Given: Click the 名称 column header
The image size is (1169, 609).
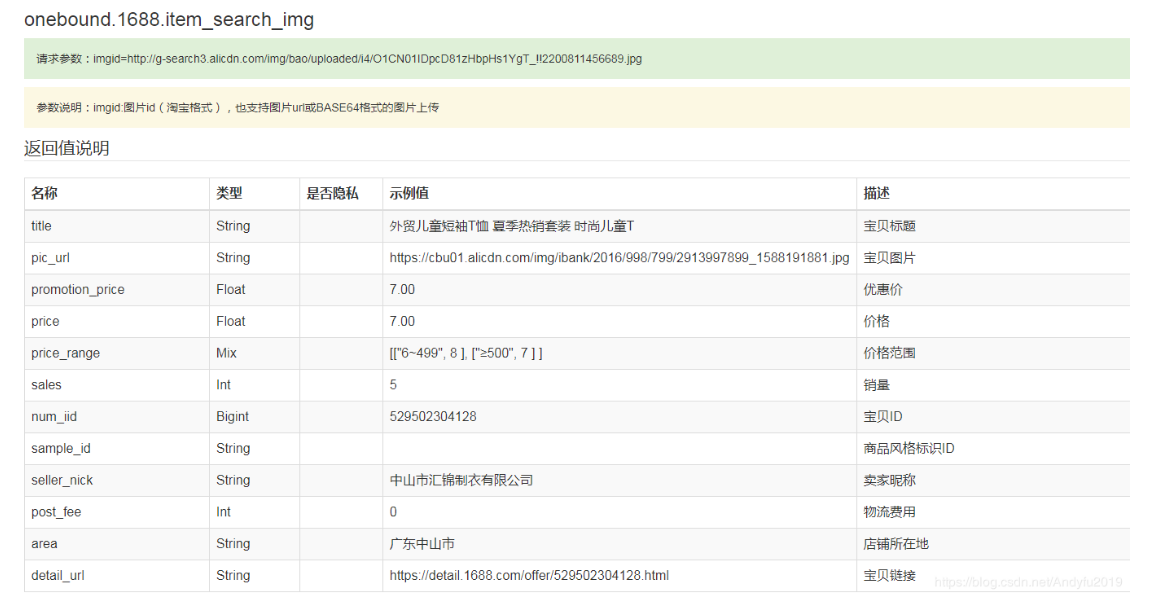Looking at the screenshot, I should [x=45, y=193].
